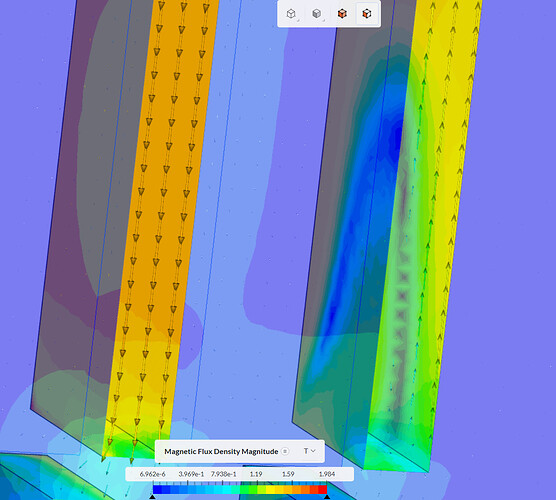
Task: Click the maximum value 1.984
Action: 327,474
